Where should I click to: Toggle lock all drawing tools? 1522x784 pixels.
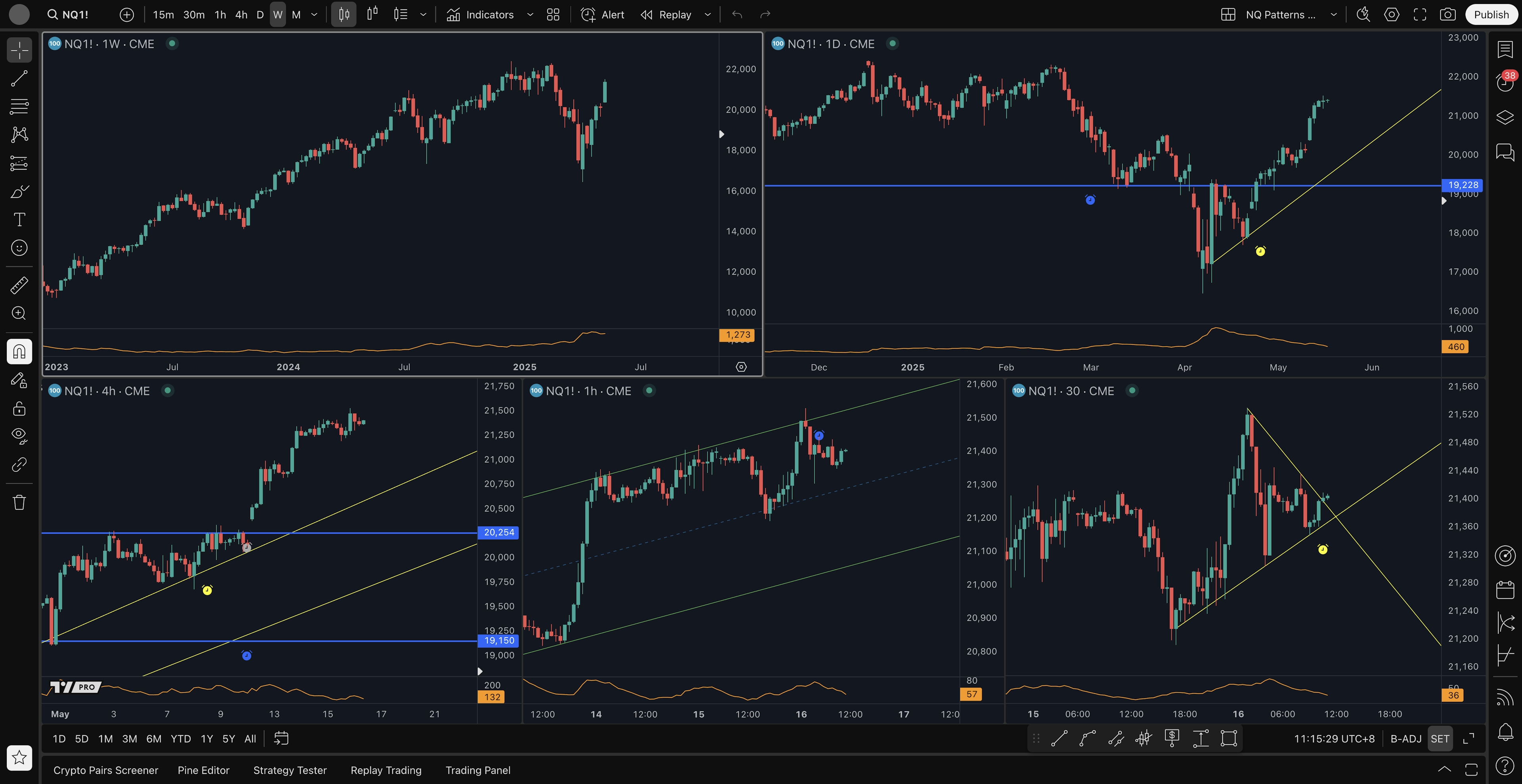[x=19, y=408]
